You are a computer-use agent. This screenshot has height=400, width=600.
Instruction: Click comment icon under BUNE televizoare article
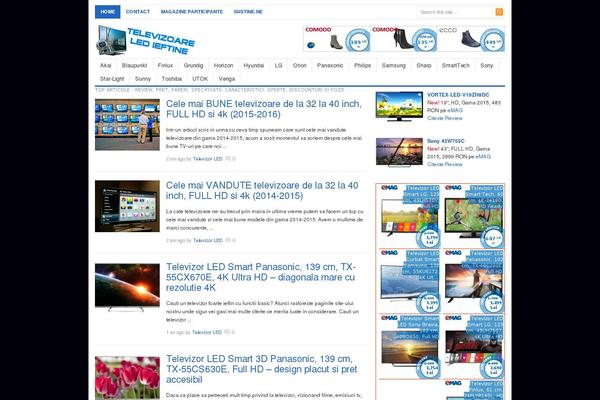click(228, 158)
